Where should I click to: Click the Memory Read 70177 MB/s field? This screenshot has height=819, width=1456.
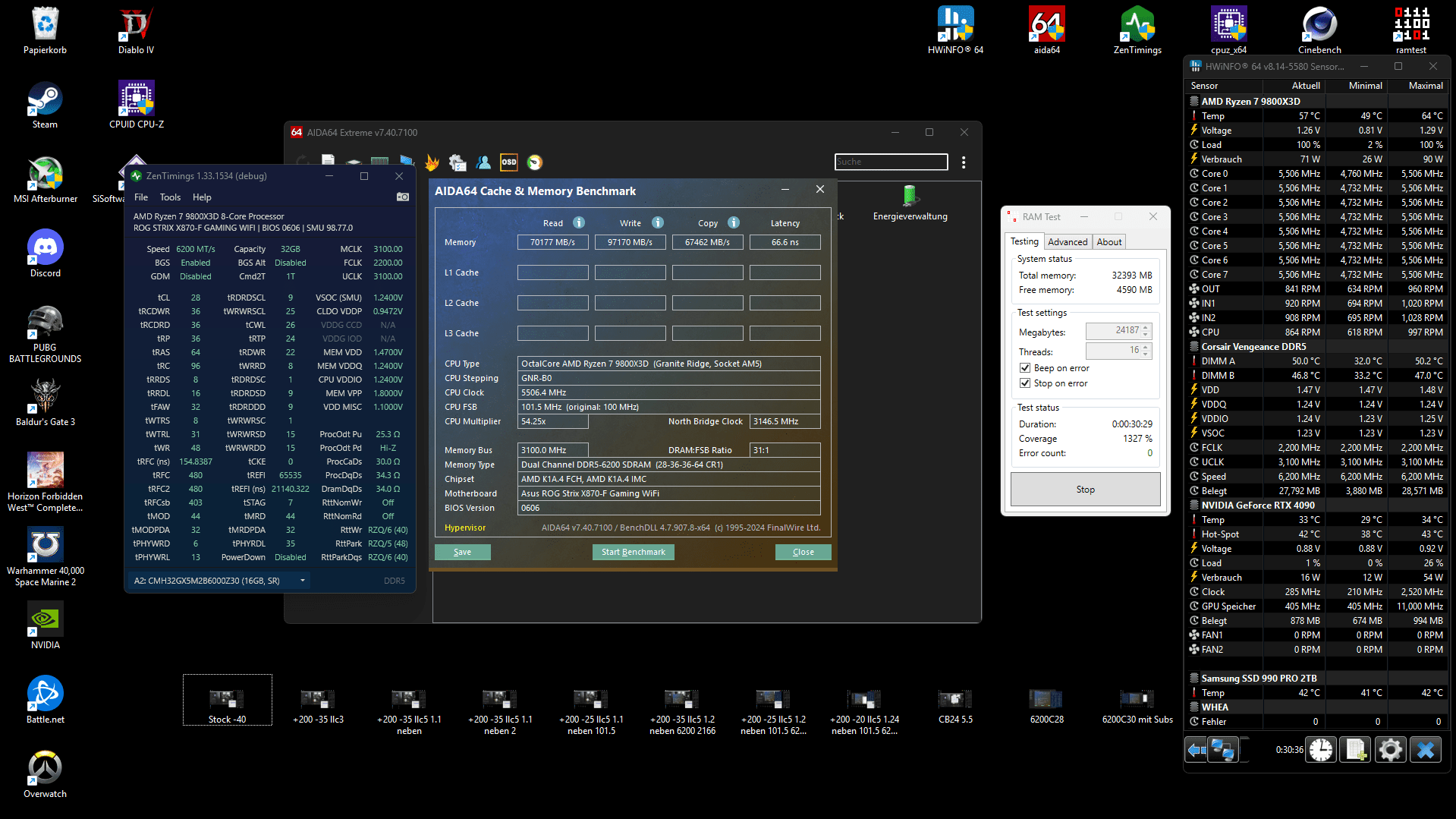(552, 242)
